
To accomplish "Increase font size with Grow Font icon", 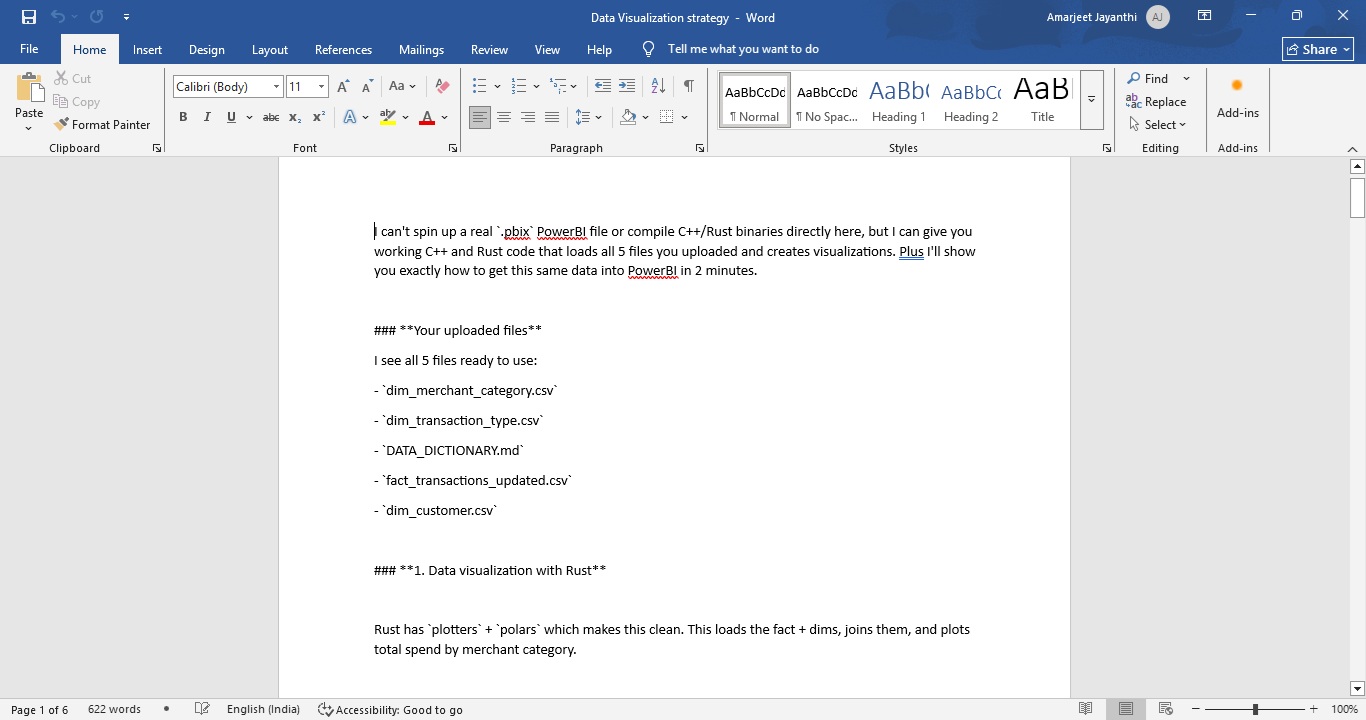I will click(344, 87).
